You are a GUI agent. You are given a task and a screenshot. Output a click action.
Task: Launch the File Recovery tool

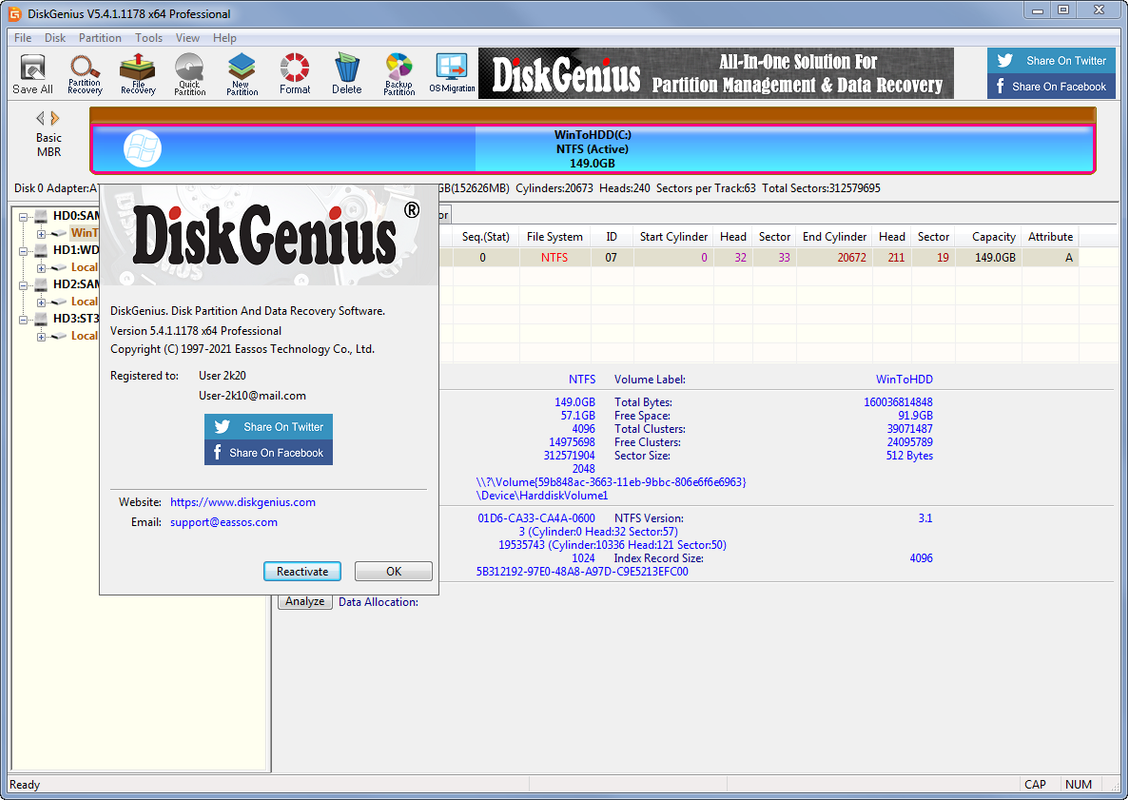137,74
